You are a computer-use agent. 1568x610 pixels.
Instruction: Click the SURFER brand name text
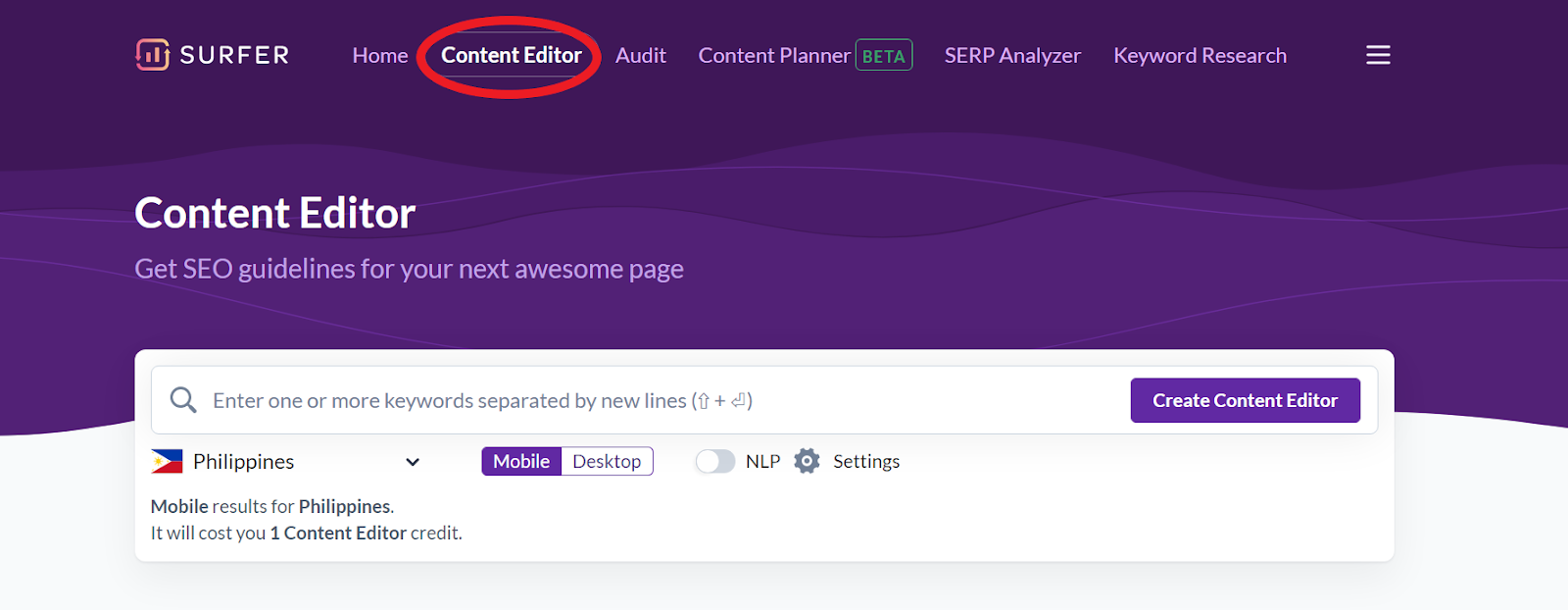point(235,55)
